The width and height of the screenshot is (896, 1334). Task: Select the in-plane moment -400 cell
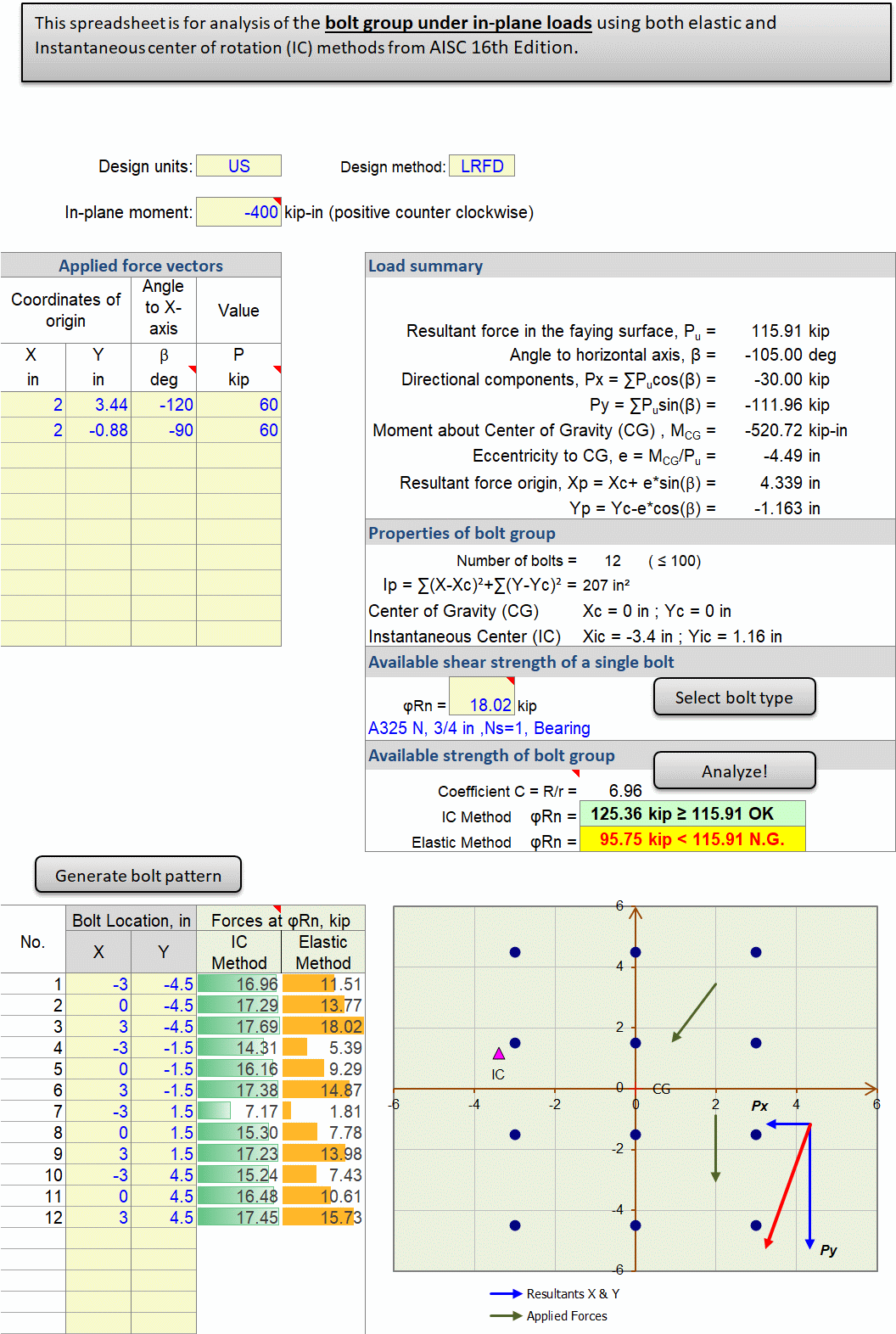tap(238, 212)
